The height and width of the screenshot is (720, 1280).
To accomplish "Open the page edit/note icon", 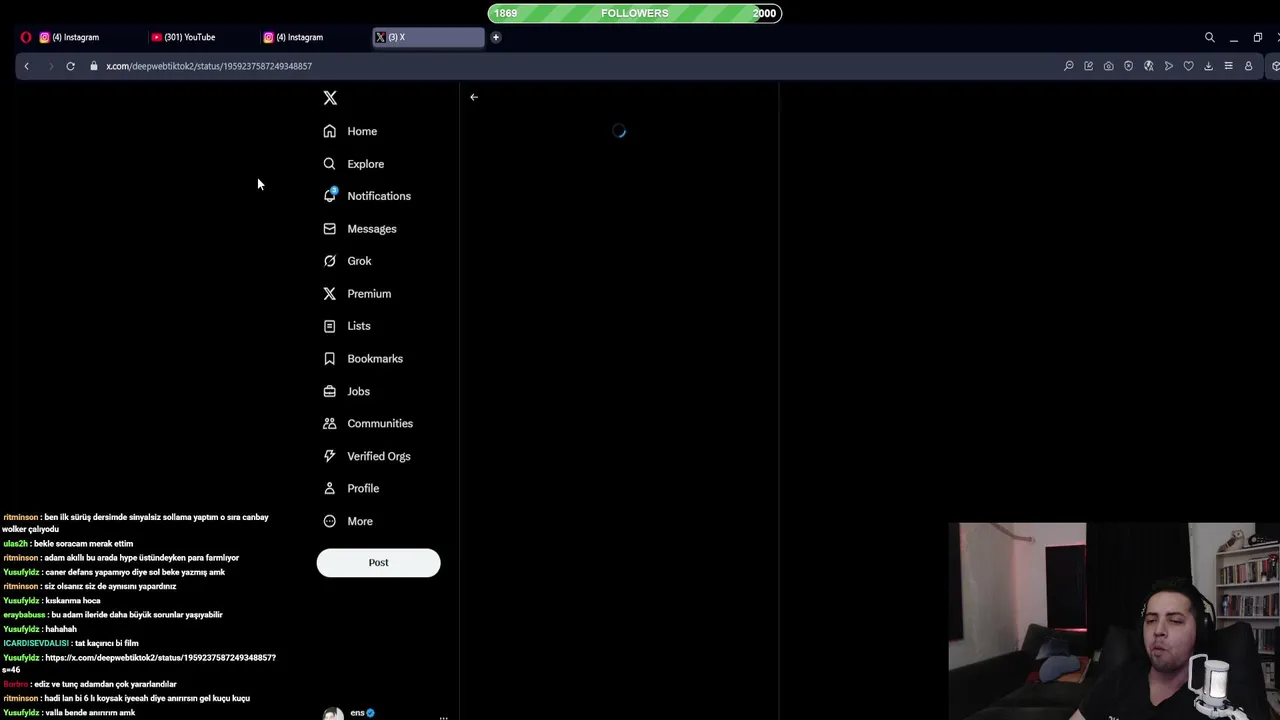I will pyautogui.click(x=1088, y=66).
